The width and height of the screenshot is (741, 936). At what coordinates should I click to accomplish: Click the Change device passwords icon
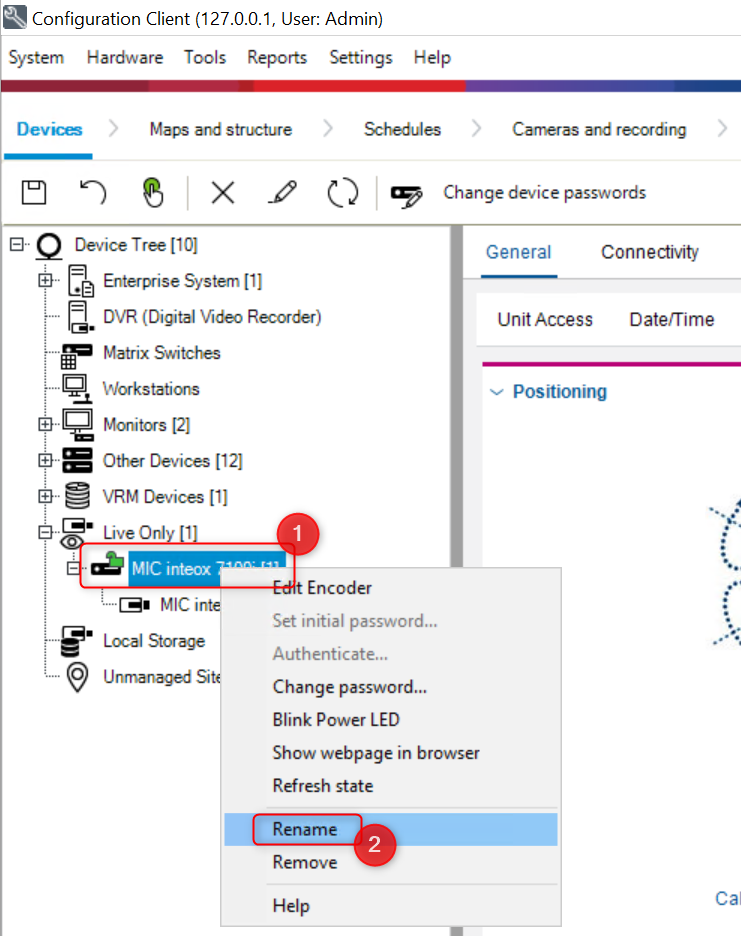(x=406, y=195)
